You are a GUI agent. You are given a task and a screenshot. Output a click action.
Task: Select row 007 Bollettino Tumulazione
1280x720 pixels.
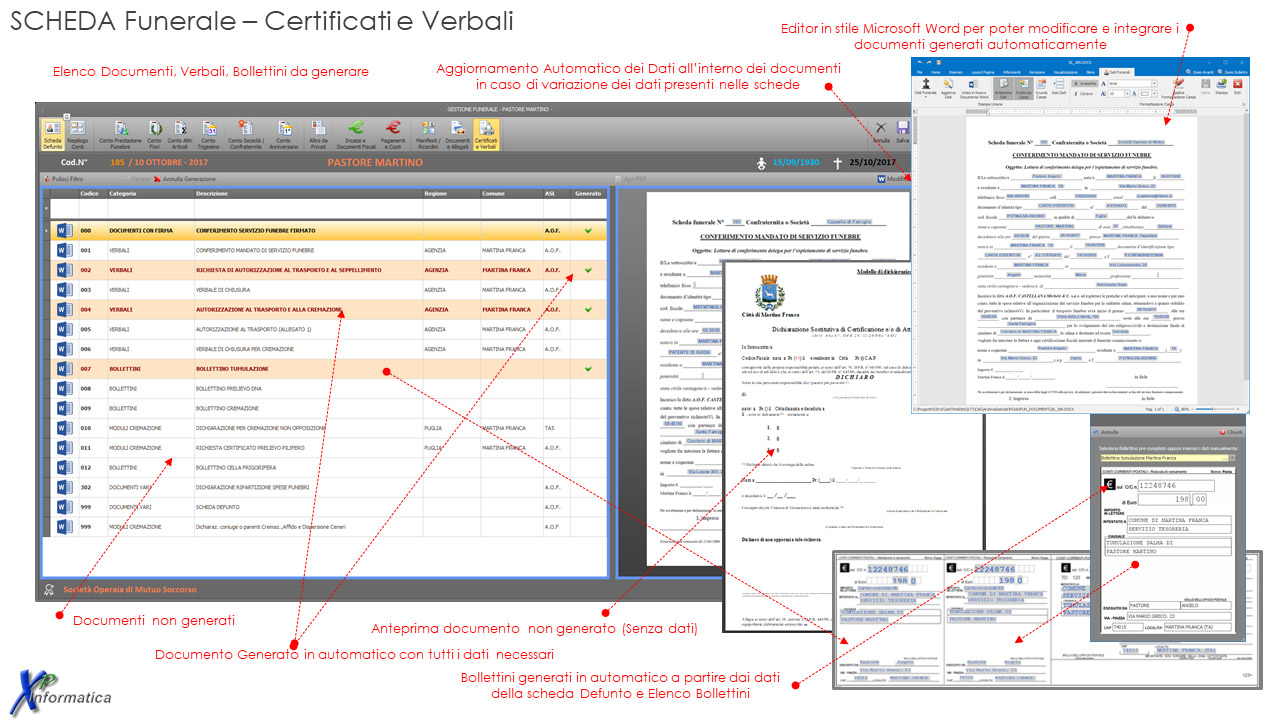(x=323, y=369)
